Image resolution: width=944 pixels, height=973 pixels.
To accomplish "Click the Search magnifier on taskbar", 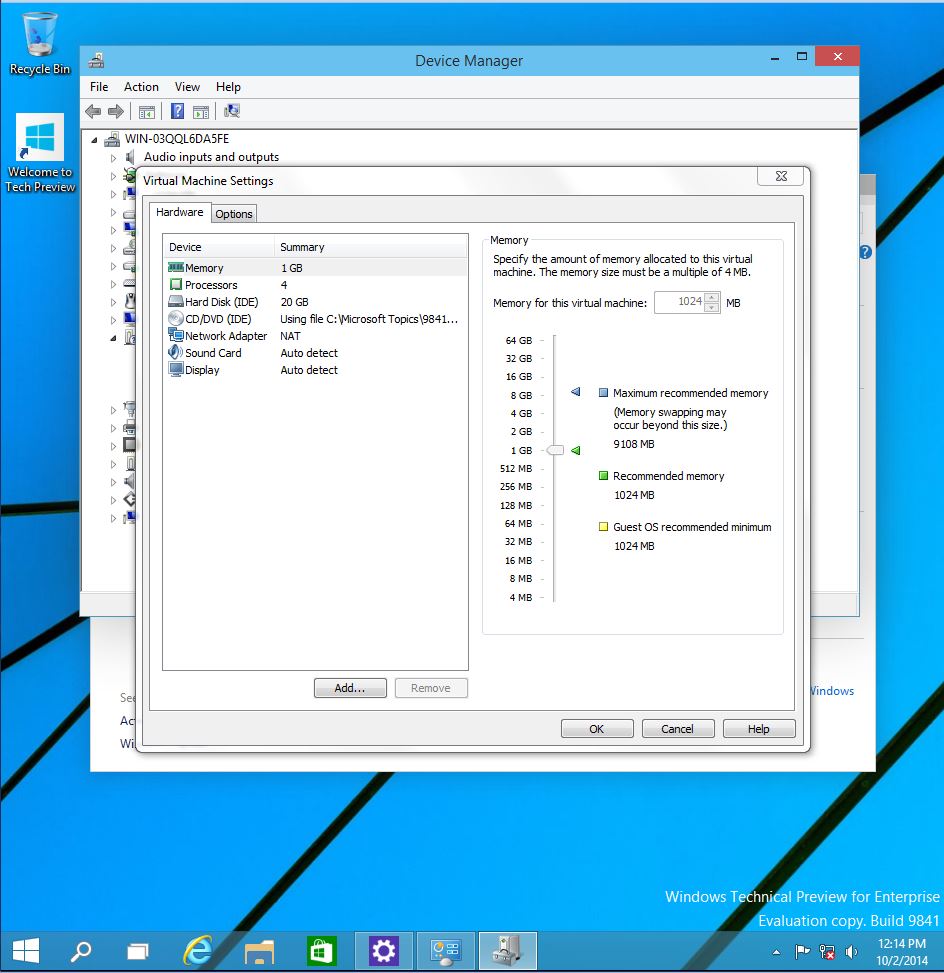I will [81, 951].
